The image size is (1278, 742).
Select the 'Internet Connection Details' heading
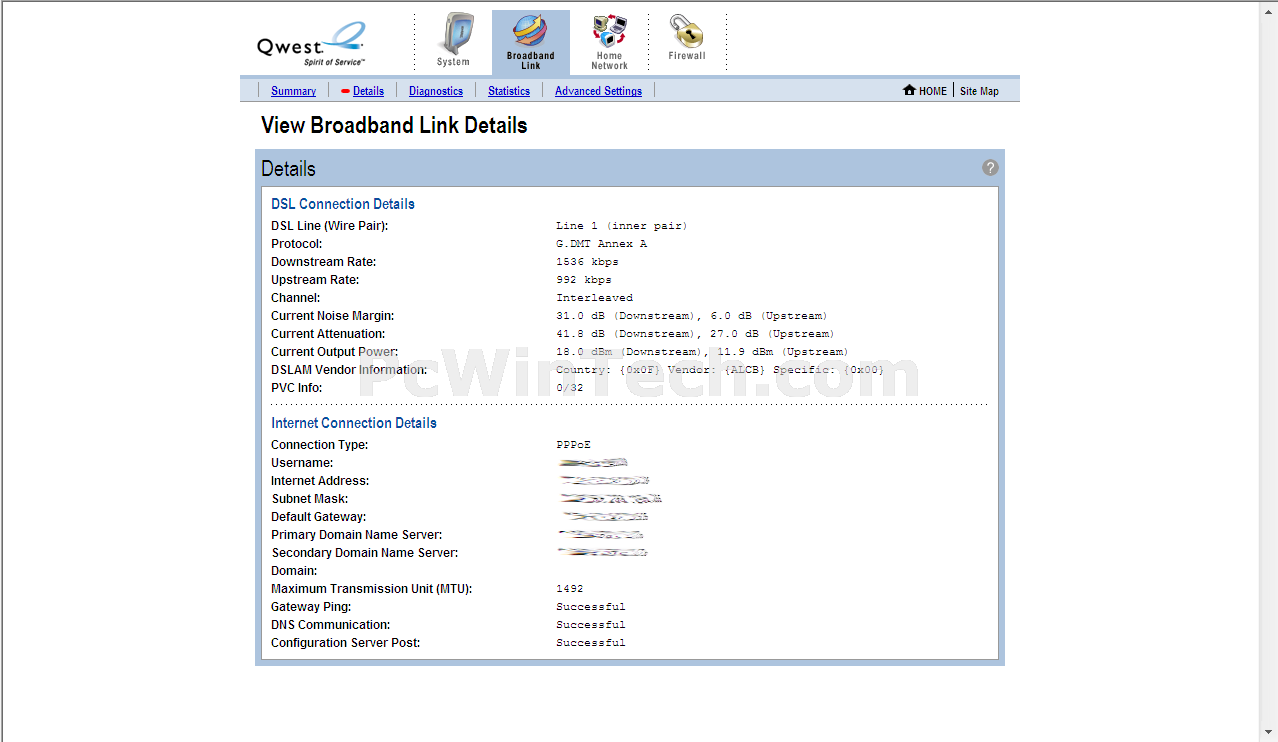(354, 423)
